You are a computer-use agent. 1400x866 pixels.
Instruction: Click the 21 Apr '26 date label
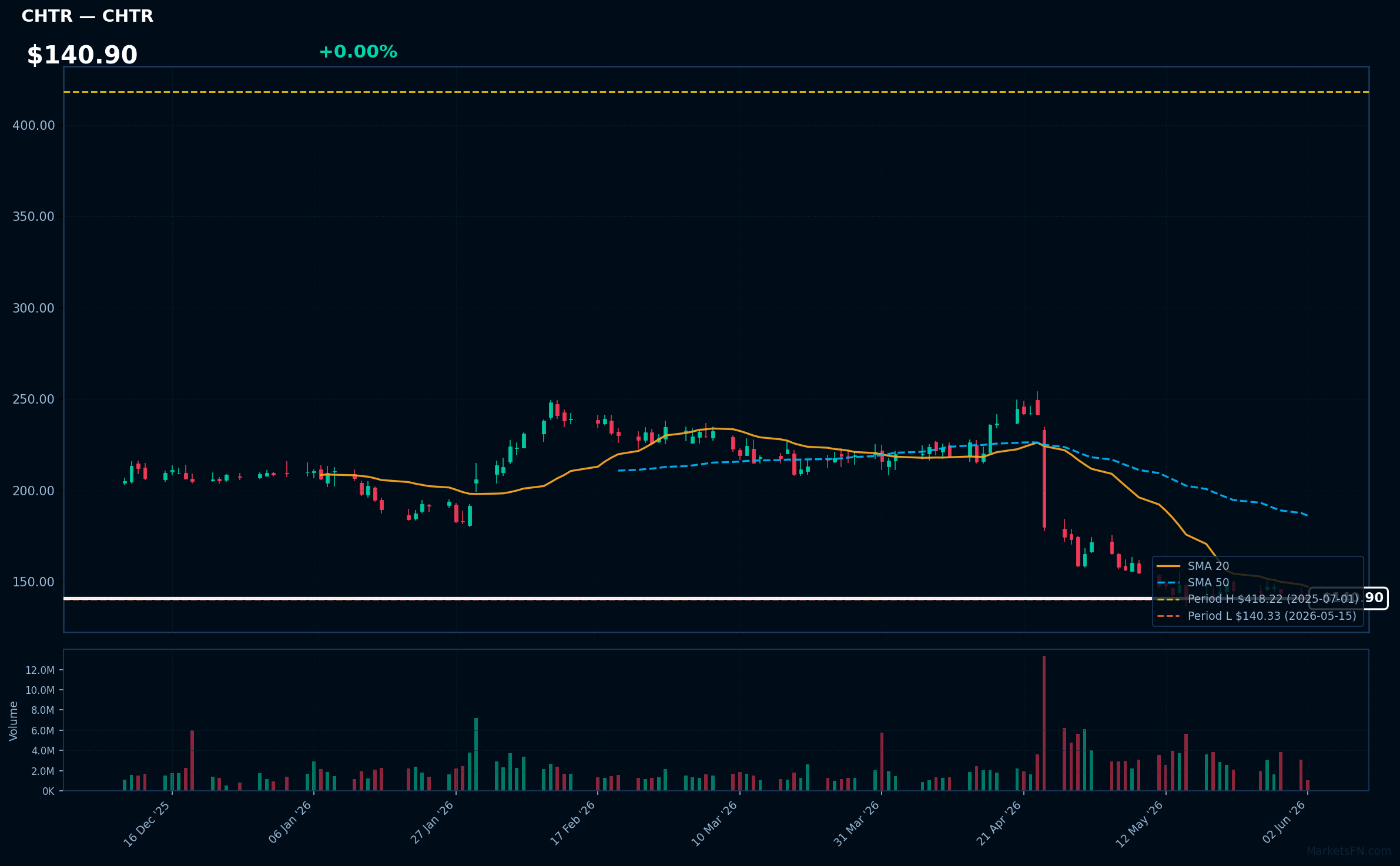pos(999,823)
